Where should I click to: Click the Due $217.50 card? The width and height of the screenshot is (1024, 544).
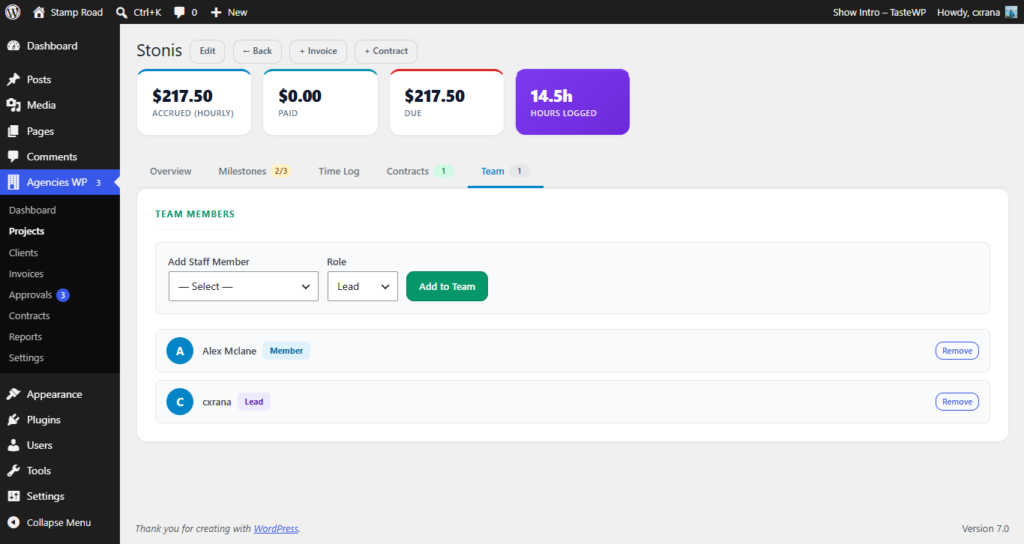tap(447, 102)
